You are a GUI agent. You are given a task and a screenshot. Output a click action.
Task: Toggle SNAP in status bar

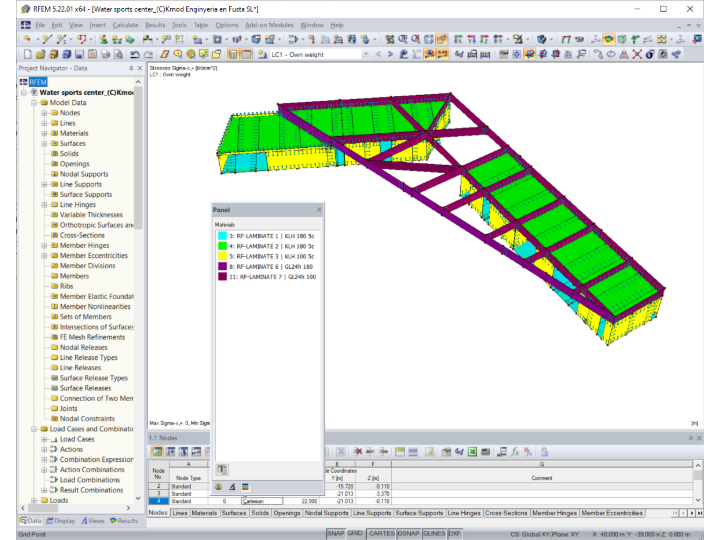click(x=335, y=534)
